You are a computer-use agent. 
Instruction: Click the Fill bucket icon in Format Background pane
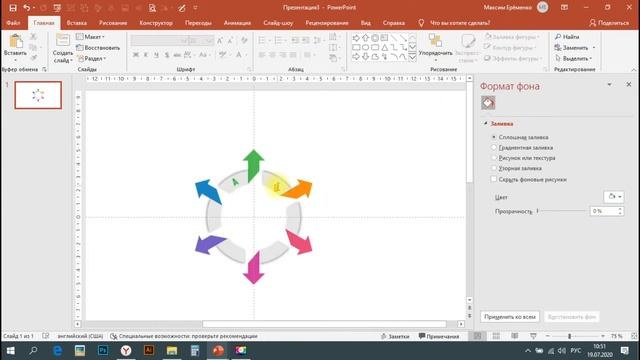(488, 103)
